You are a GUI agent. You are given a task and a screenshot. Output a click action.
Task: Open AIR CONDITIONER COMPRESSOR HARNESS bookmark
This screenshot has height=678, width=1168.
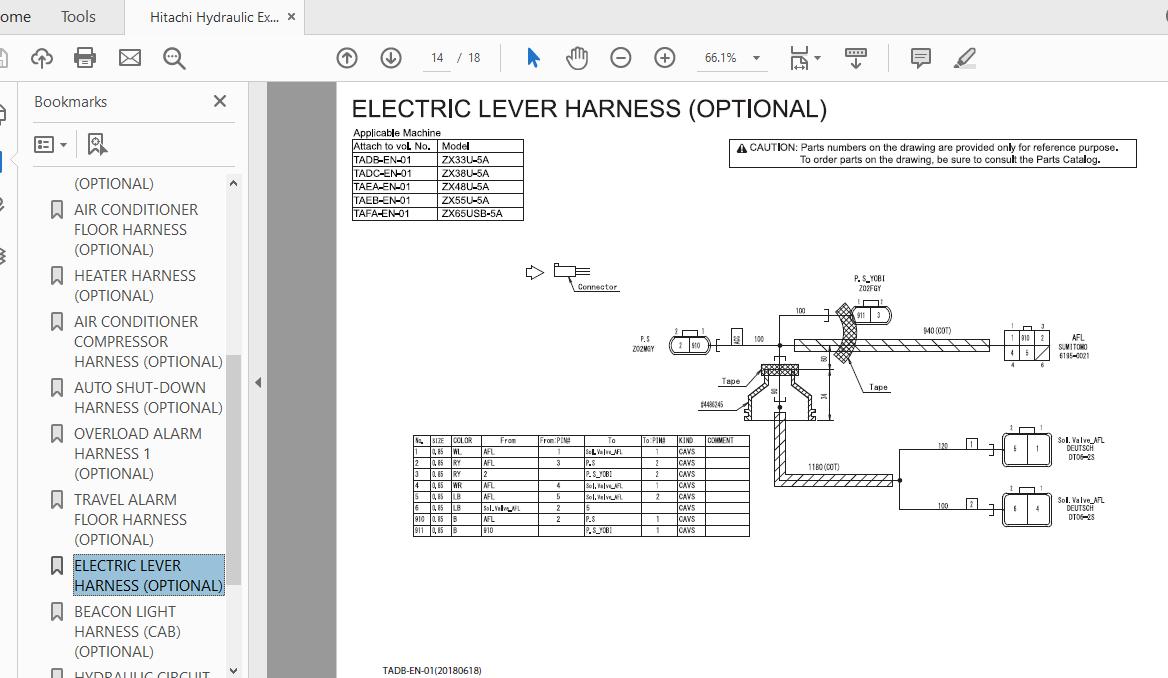[148, 341]
